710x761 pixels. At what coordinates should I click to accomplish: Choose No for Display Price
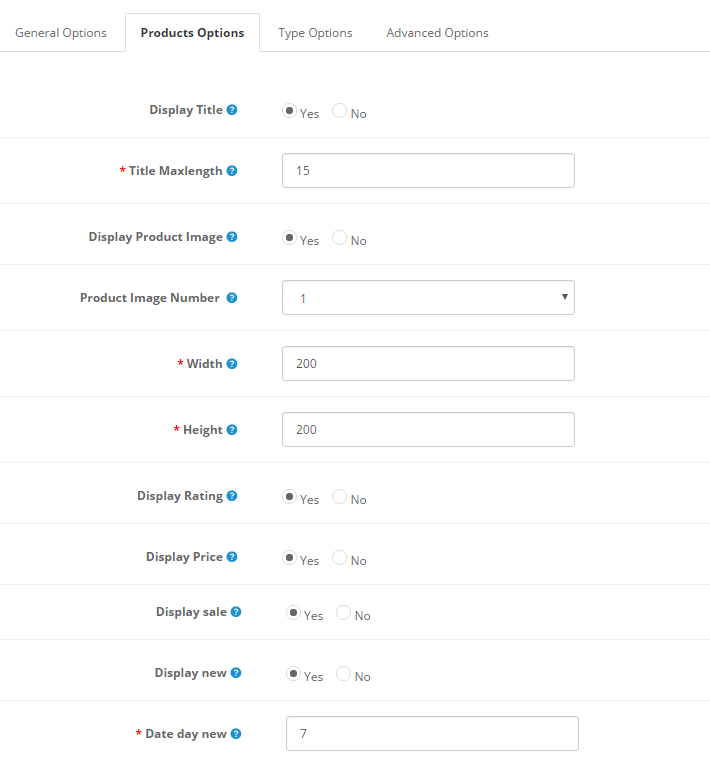[x=340, y=558]
